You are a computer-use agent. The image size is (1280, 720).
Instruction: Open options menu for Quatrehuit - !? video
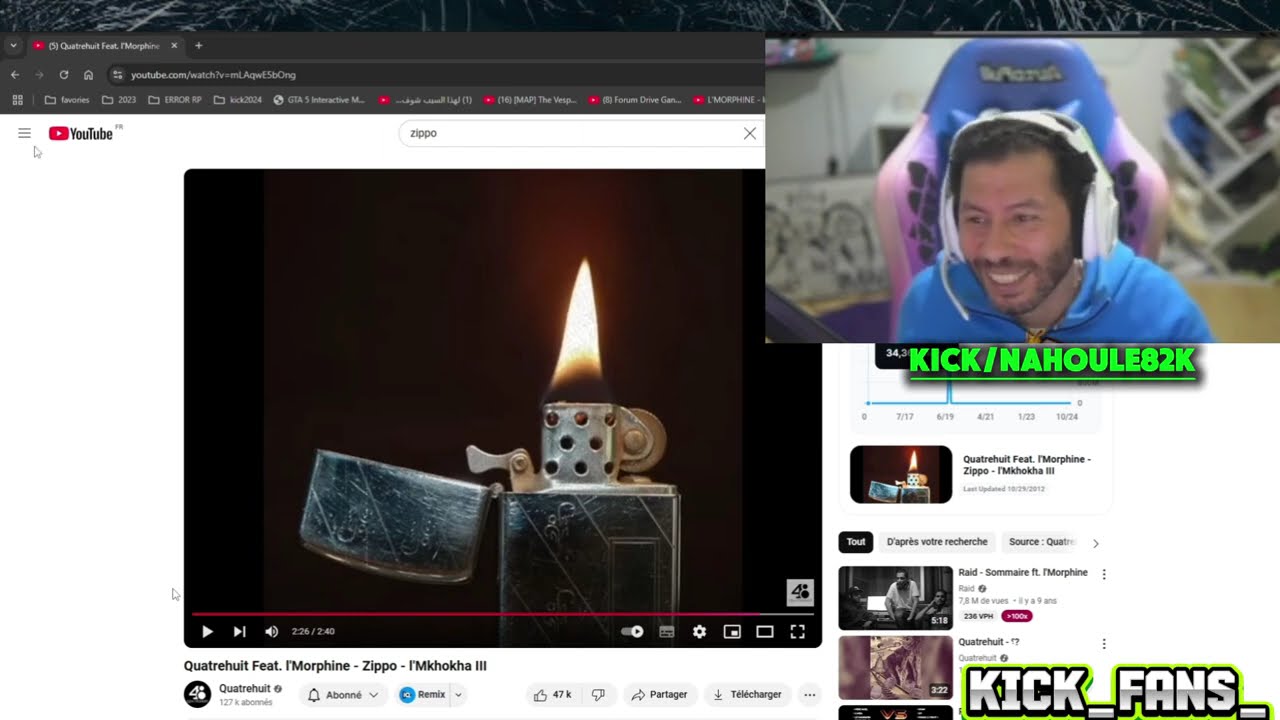point(1104,645)
